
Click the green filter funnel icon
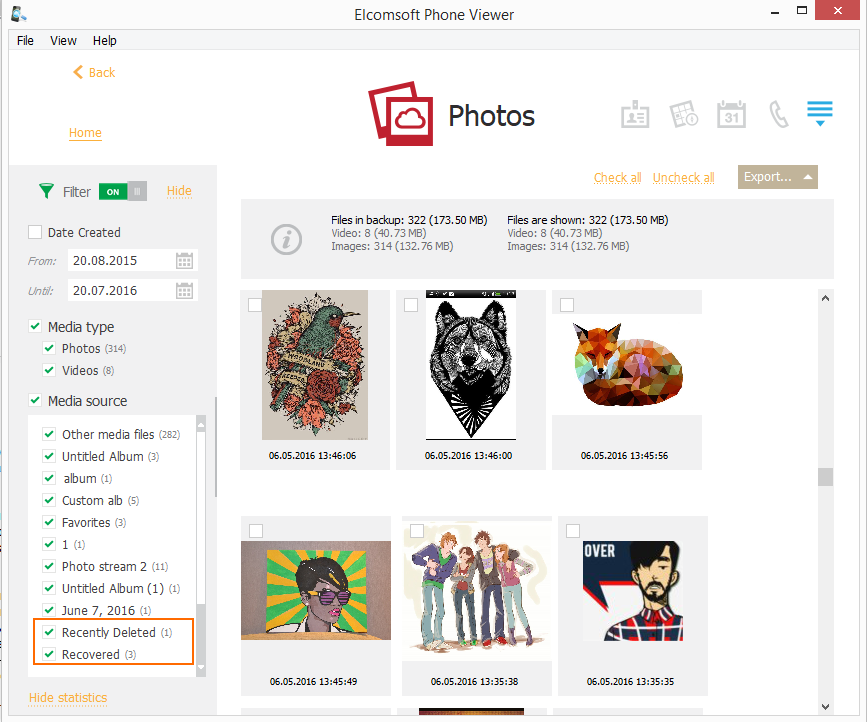tap(46, 191)
